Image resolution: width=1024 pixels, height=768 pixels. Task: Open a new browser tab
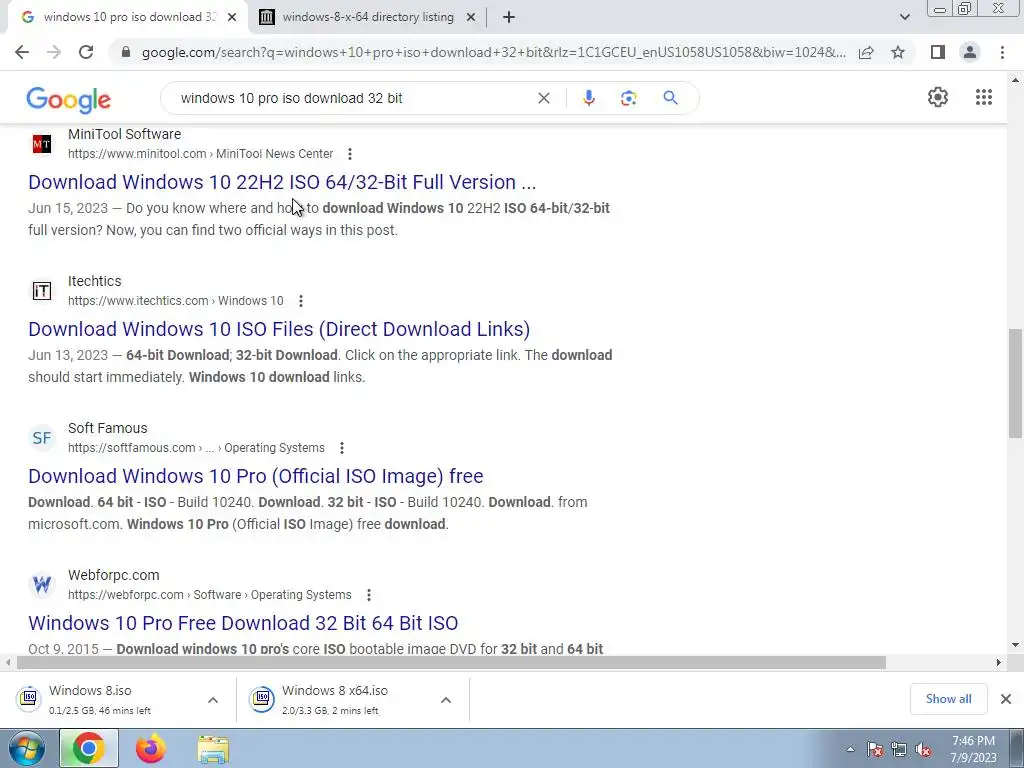pyautogui.click(x=509, y=17)
